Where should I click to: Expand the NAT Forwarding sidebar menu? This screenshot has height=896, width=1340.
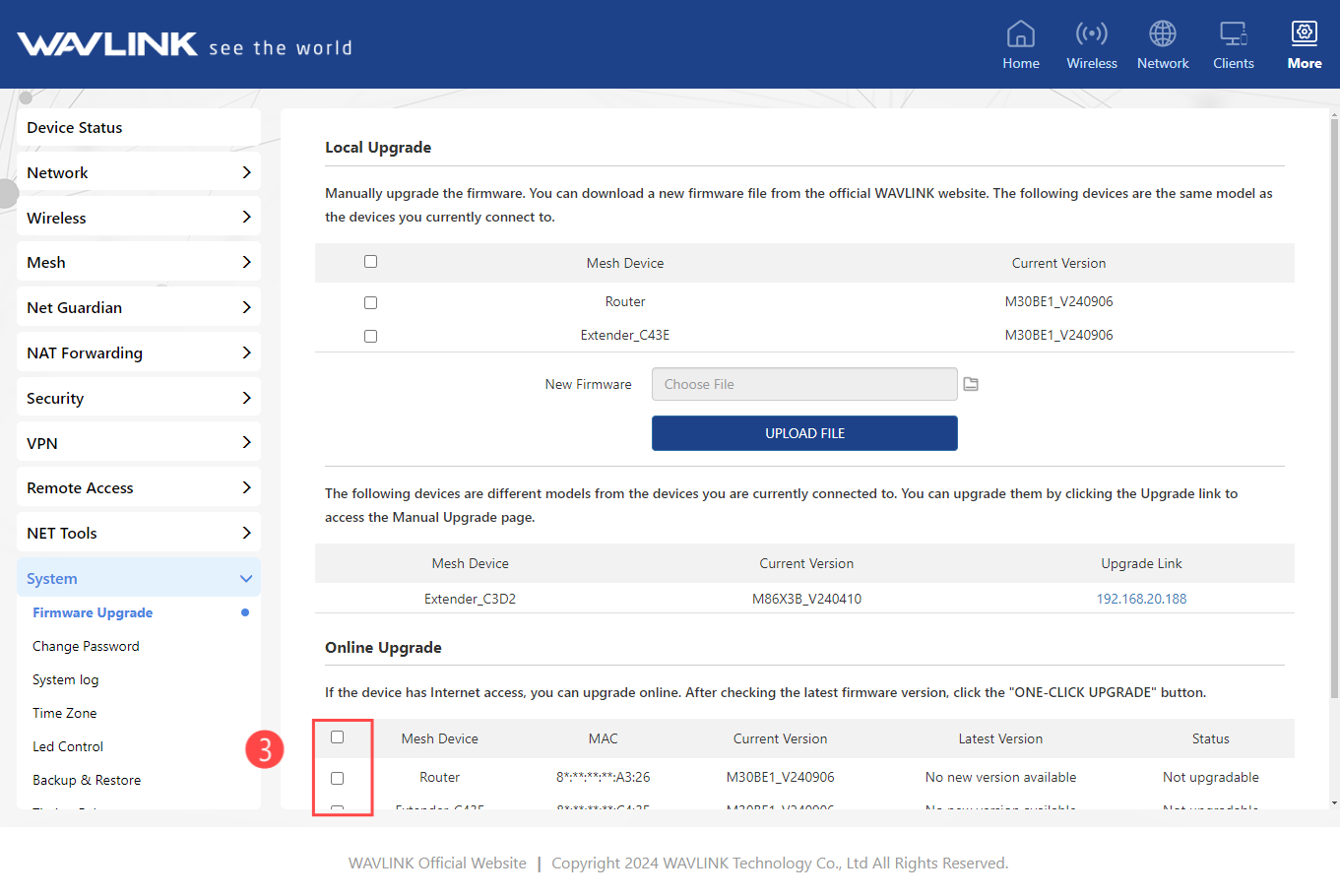coord(138,352)
